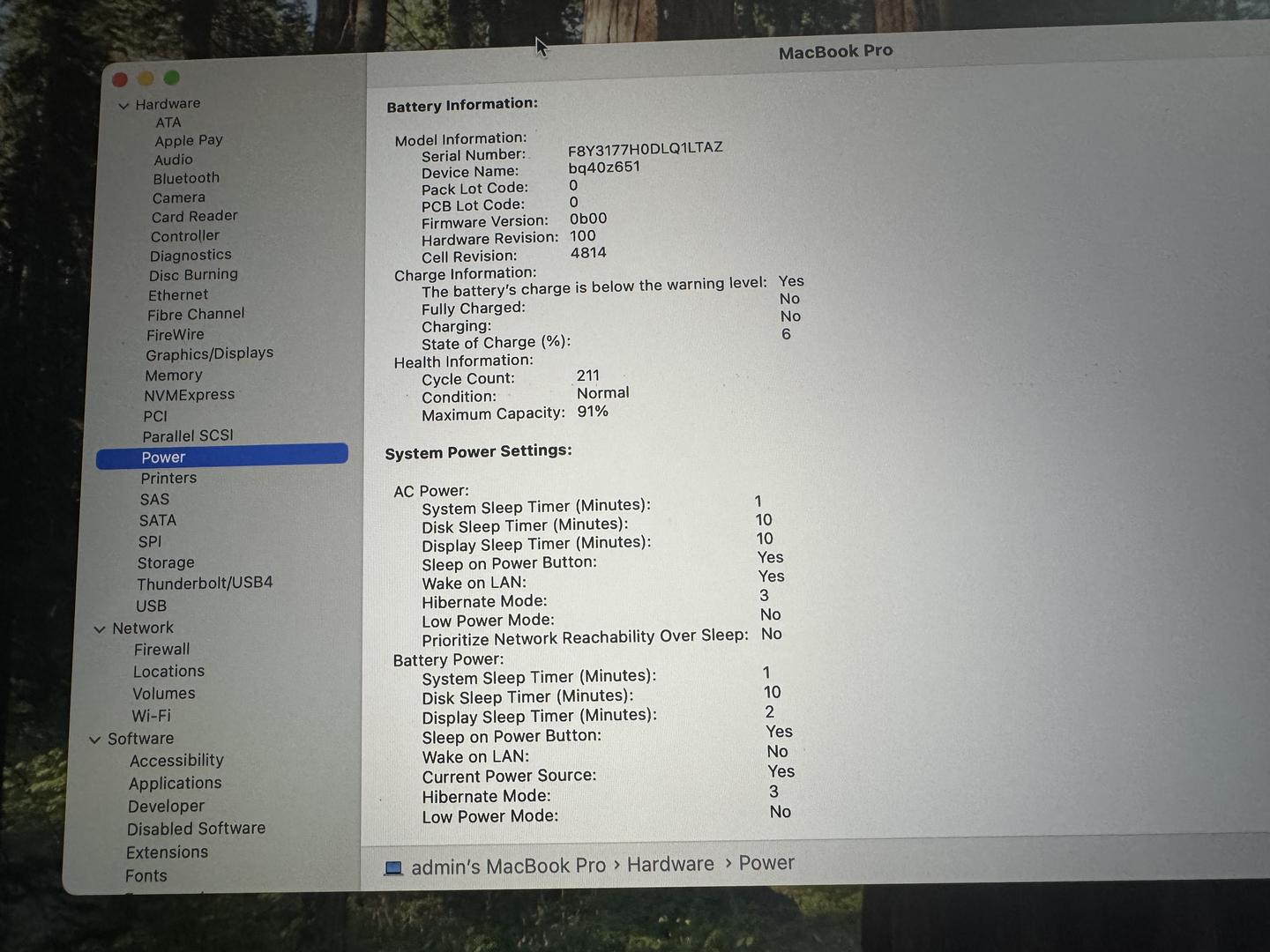Select the highlighted Power sidebar row

point(222,457)
